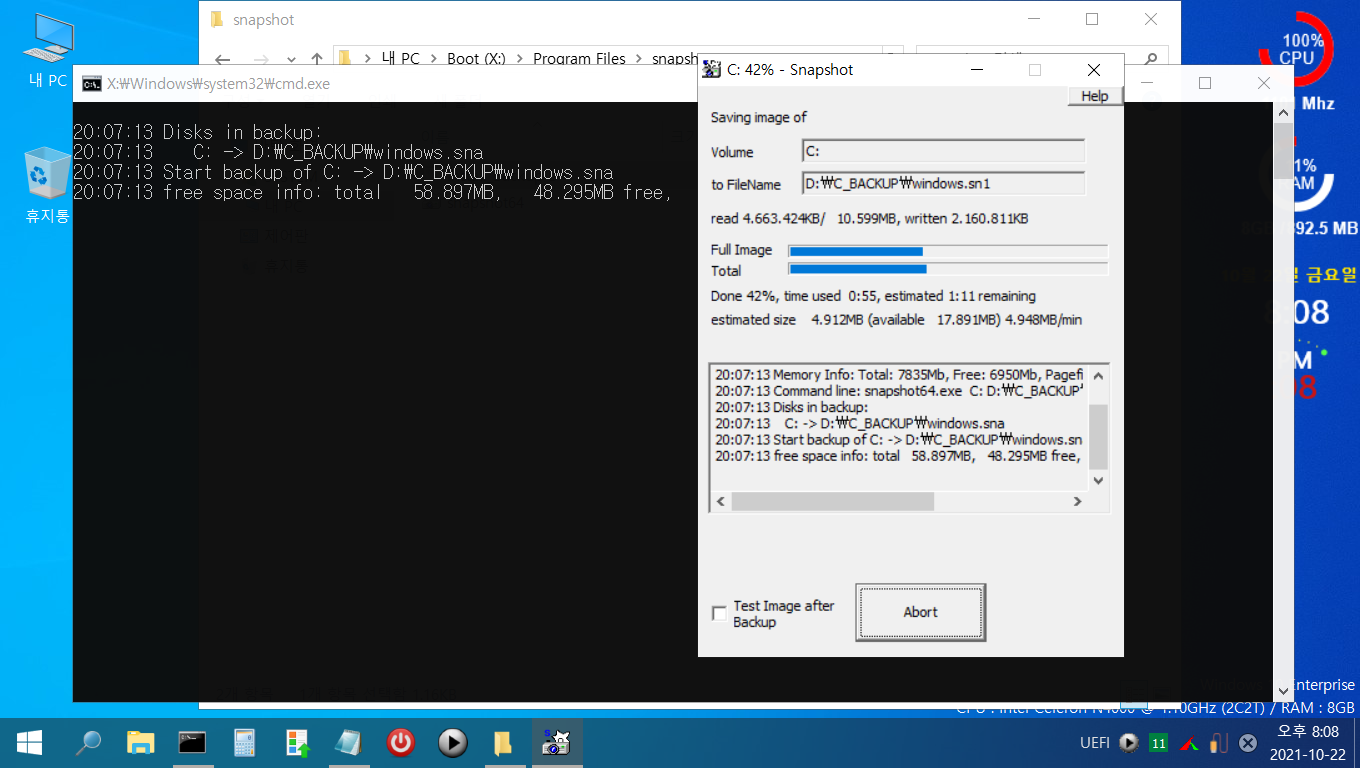Open the Help button in Snapshot
This screenshot has width=1360, height=768.
click(x=1095, y=96)
